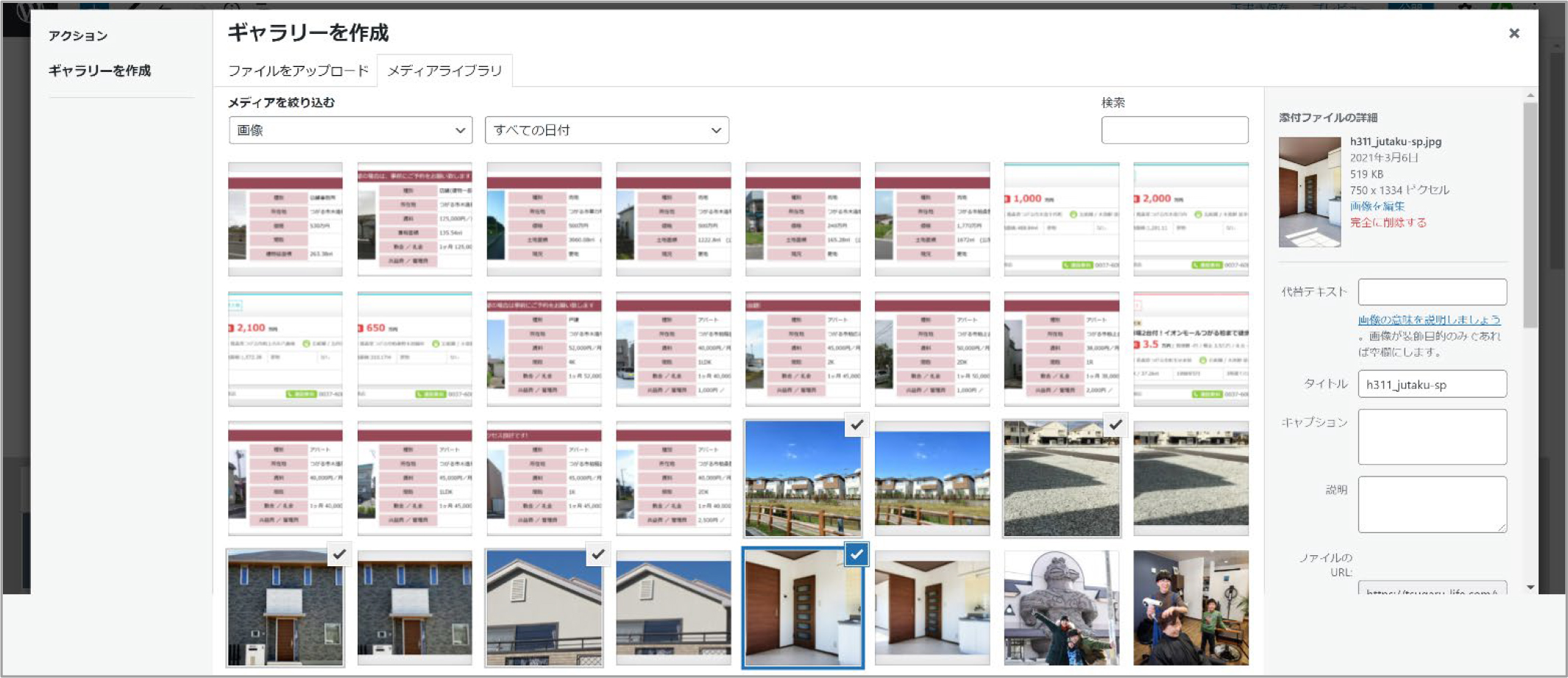Click into the キャプション text area
This screenshot has height=678, width=1568.
(1432, 437)
